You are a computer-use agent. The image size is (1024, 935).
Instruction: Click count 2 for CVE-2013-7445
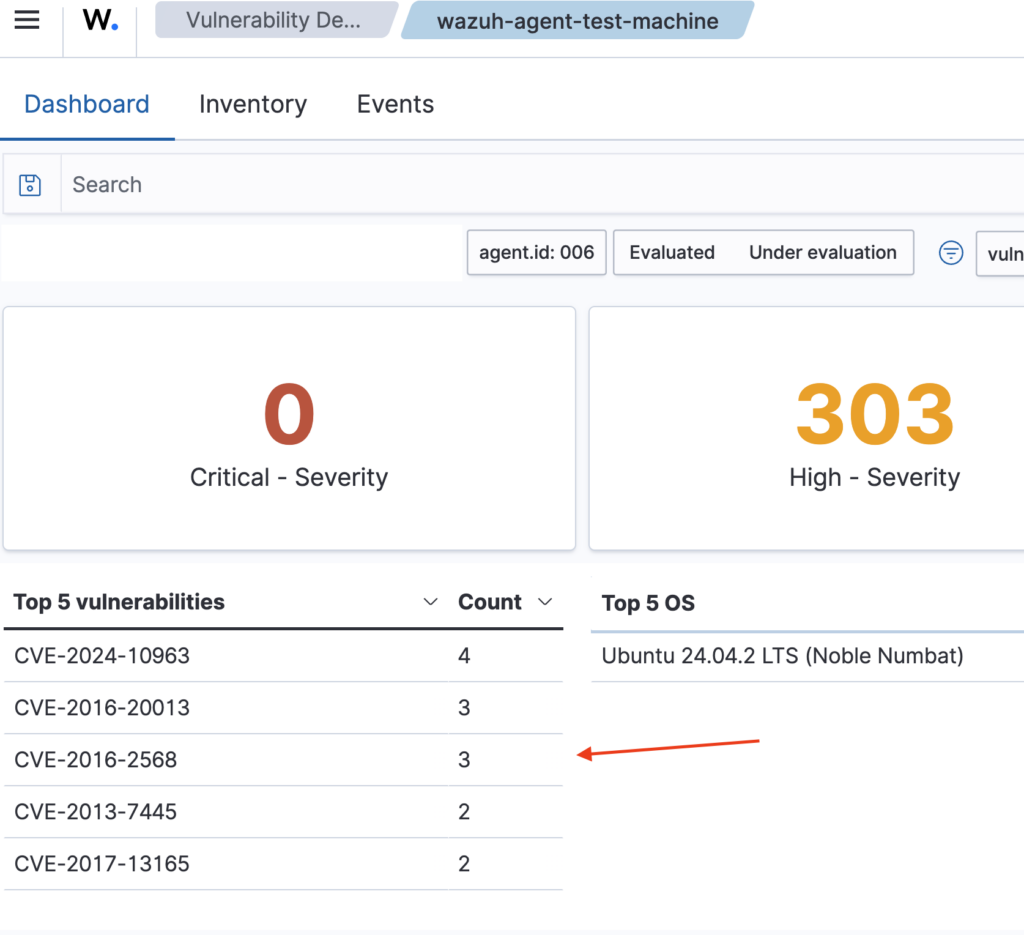point(464,812)
